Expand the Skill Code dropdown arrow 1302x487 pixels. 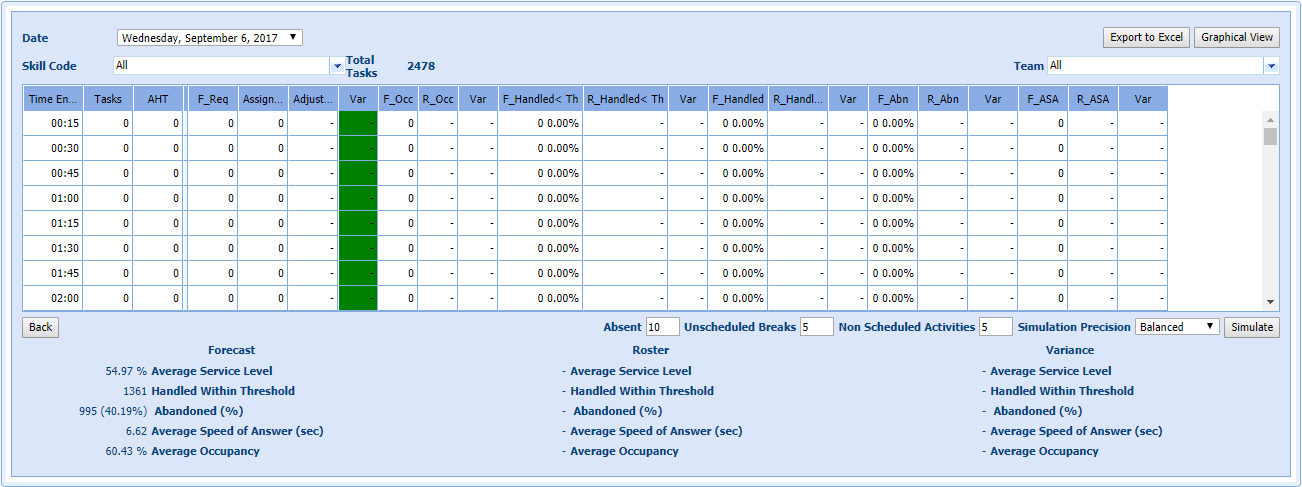(x=336, y=66)
